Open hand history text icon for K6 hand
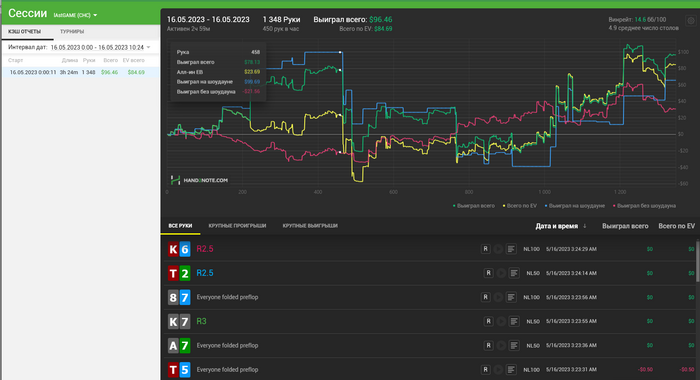This screenshot has height=380, width=700. (511, 249)
